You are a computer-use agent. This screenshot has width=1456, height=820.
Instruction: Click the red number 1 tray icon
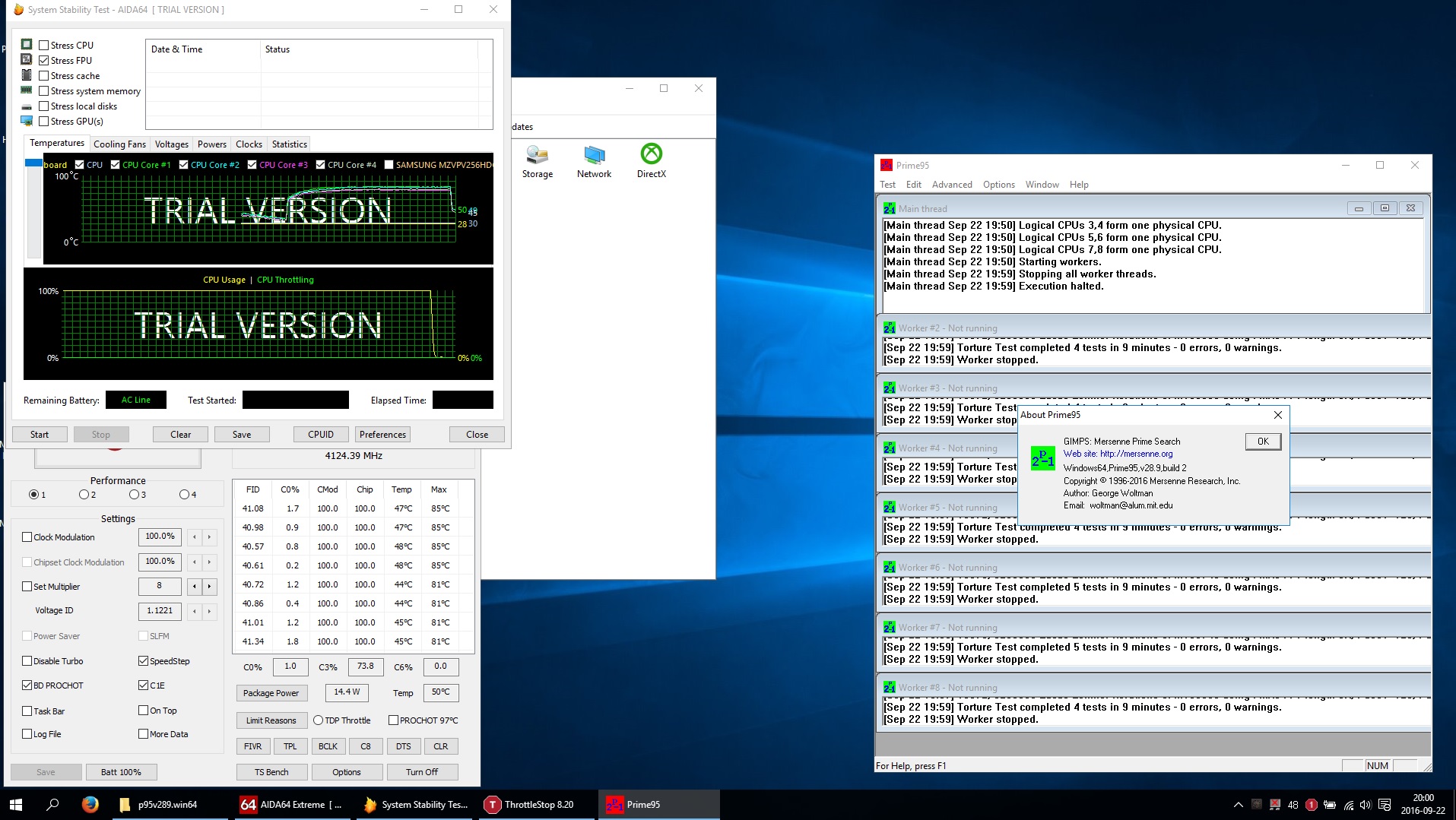tap(1311, 805)
